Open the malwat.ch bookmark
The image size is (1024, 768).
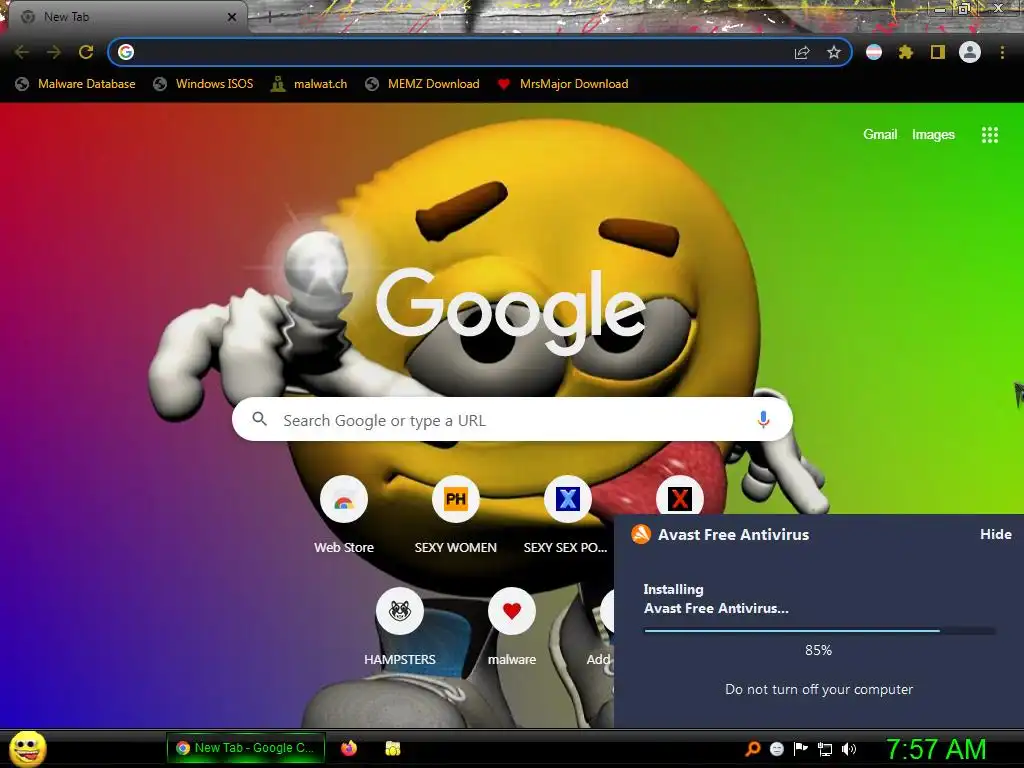click(x=309, y=84)
